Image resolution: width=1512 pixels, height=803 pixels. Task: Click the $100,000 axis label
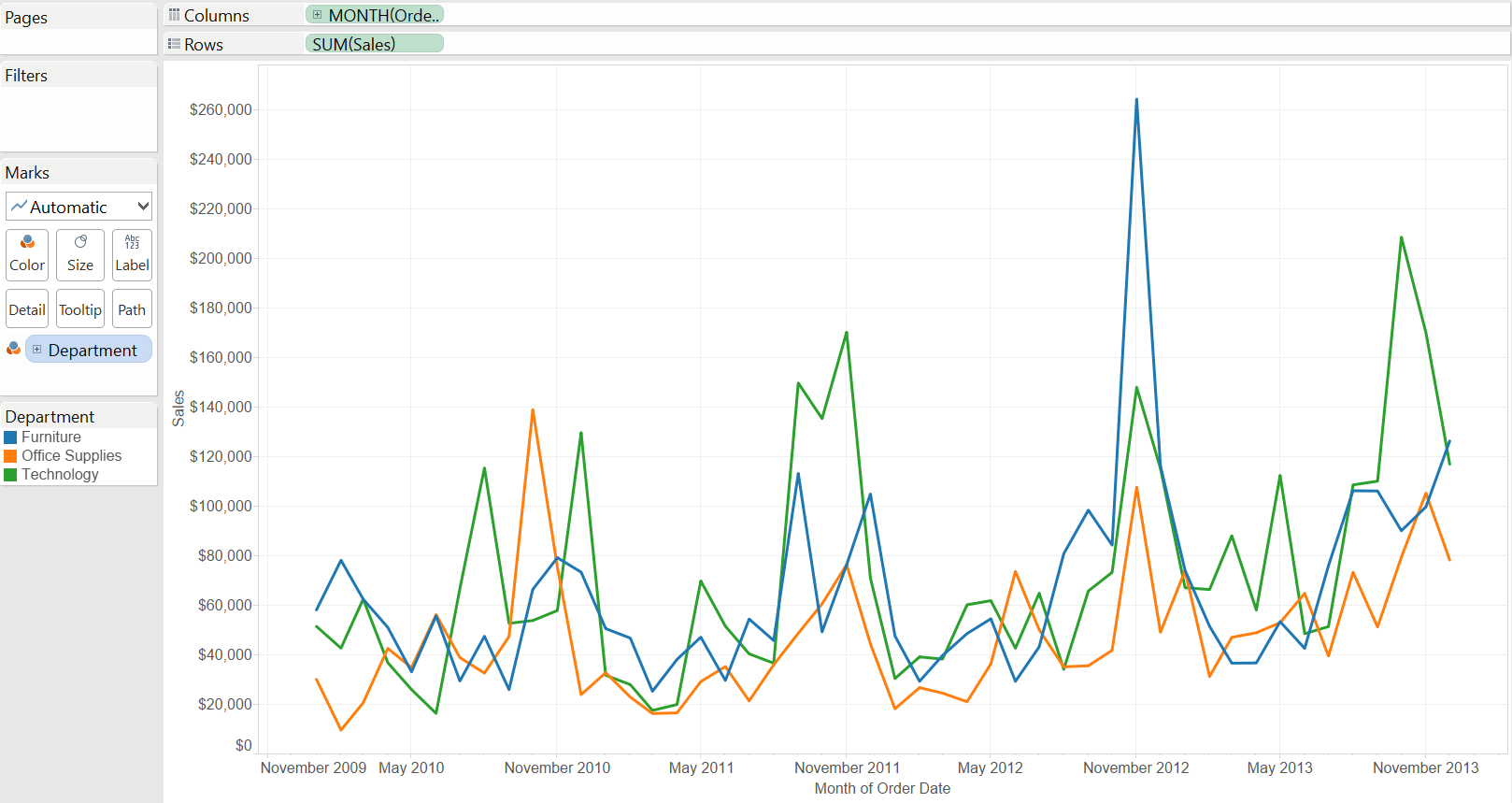pos(221,507)
